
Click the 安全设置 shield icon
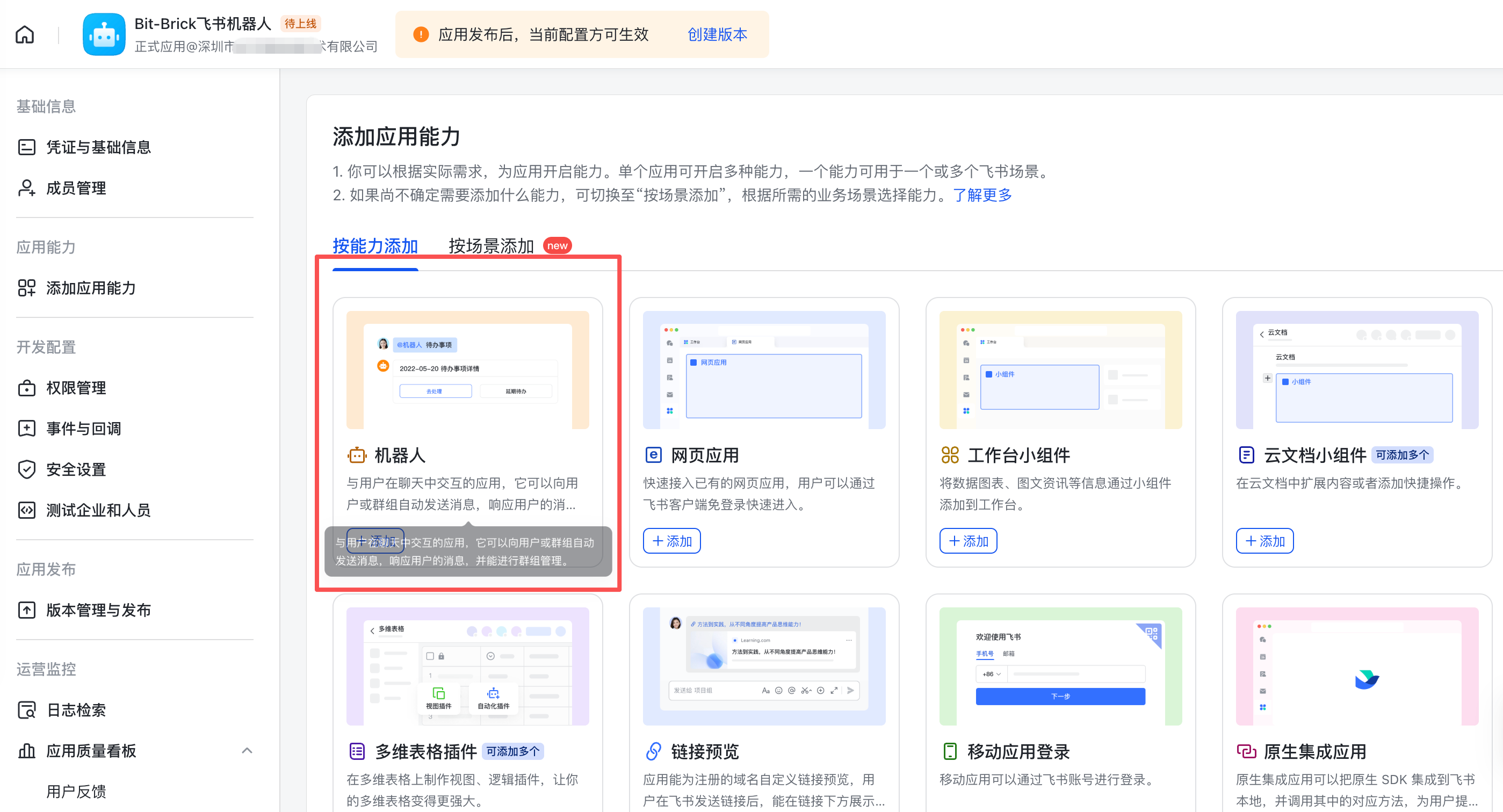[27, 469]
